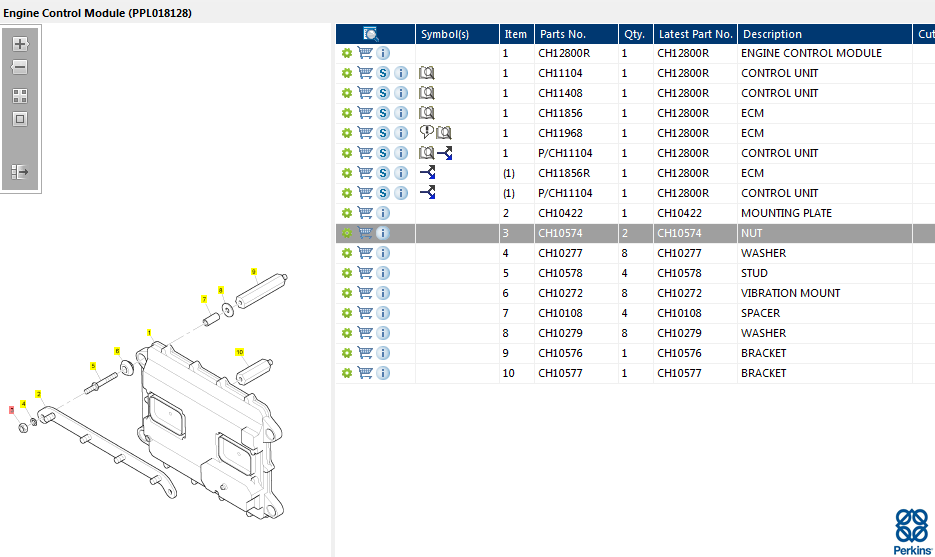
Task: Click the note bubble symbol for CH11968
Action: point(425,132)
